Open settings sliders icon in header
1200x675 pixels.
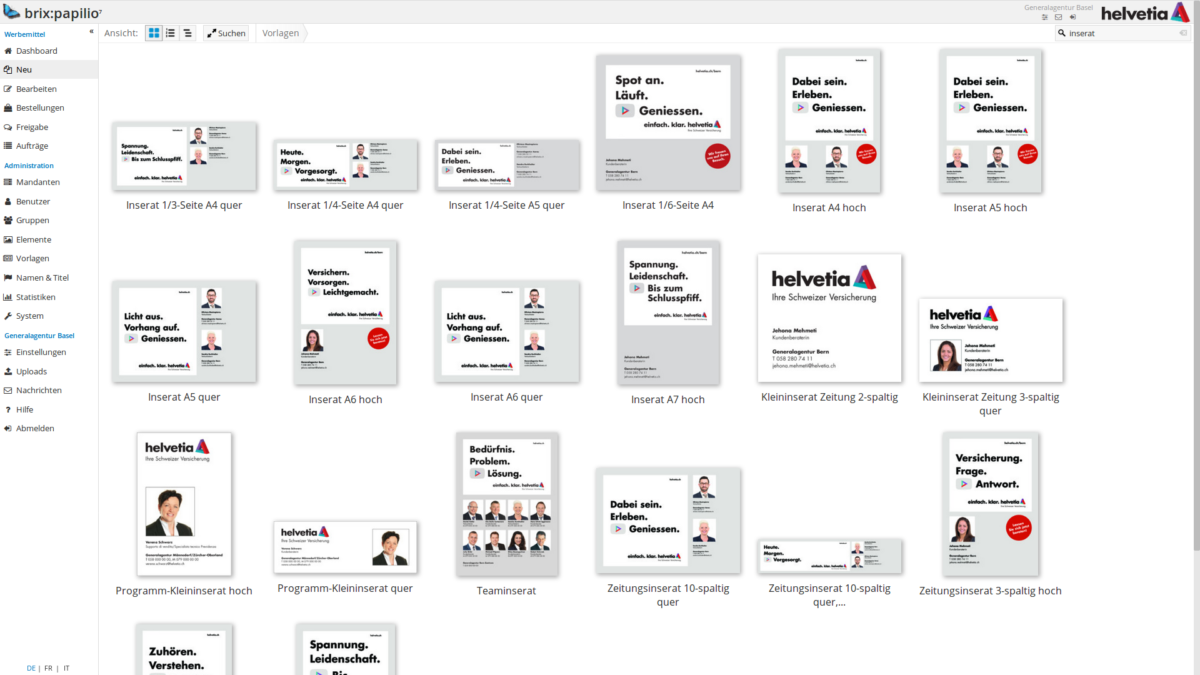(1045, 17)
